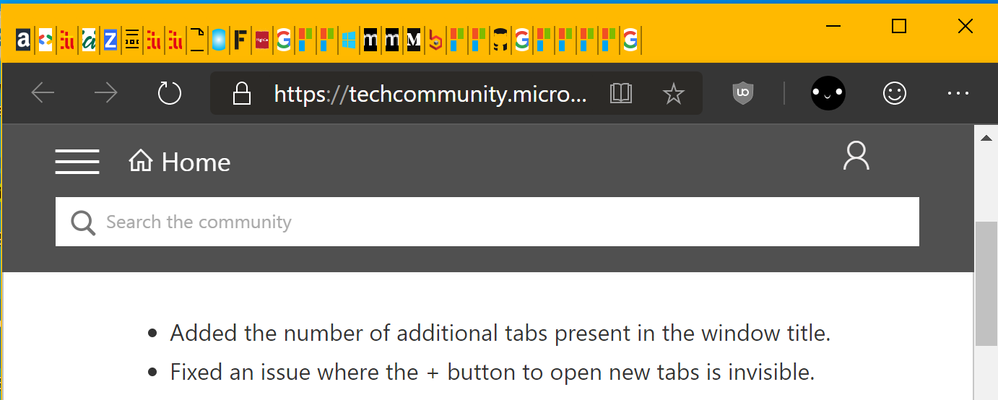Open the user account sign-in icon

pos(856,155)
